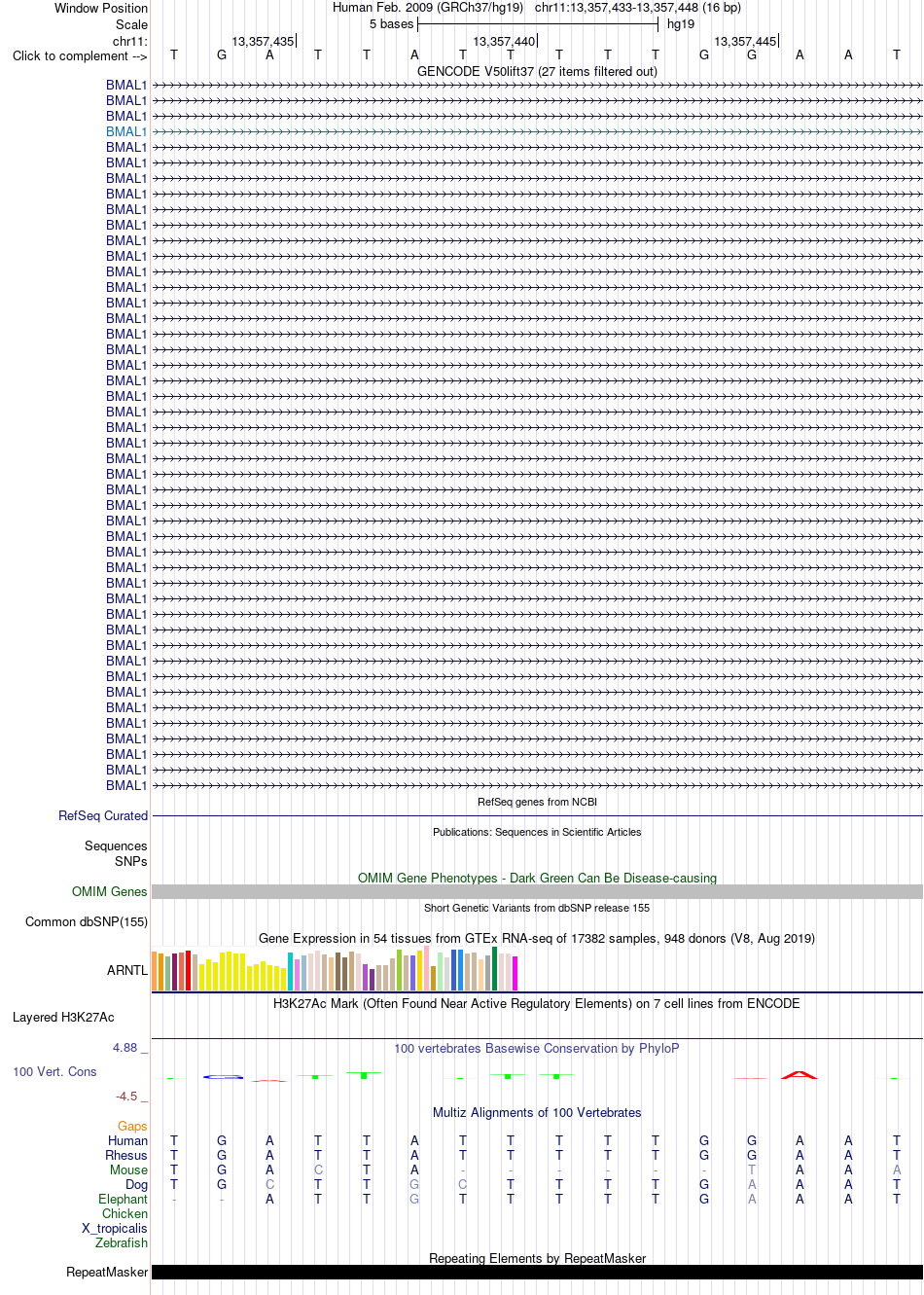Click the orange Gaps label

pyautogui.click(x=132, y=1126)
